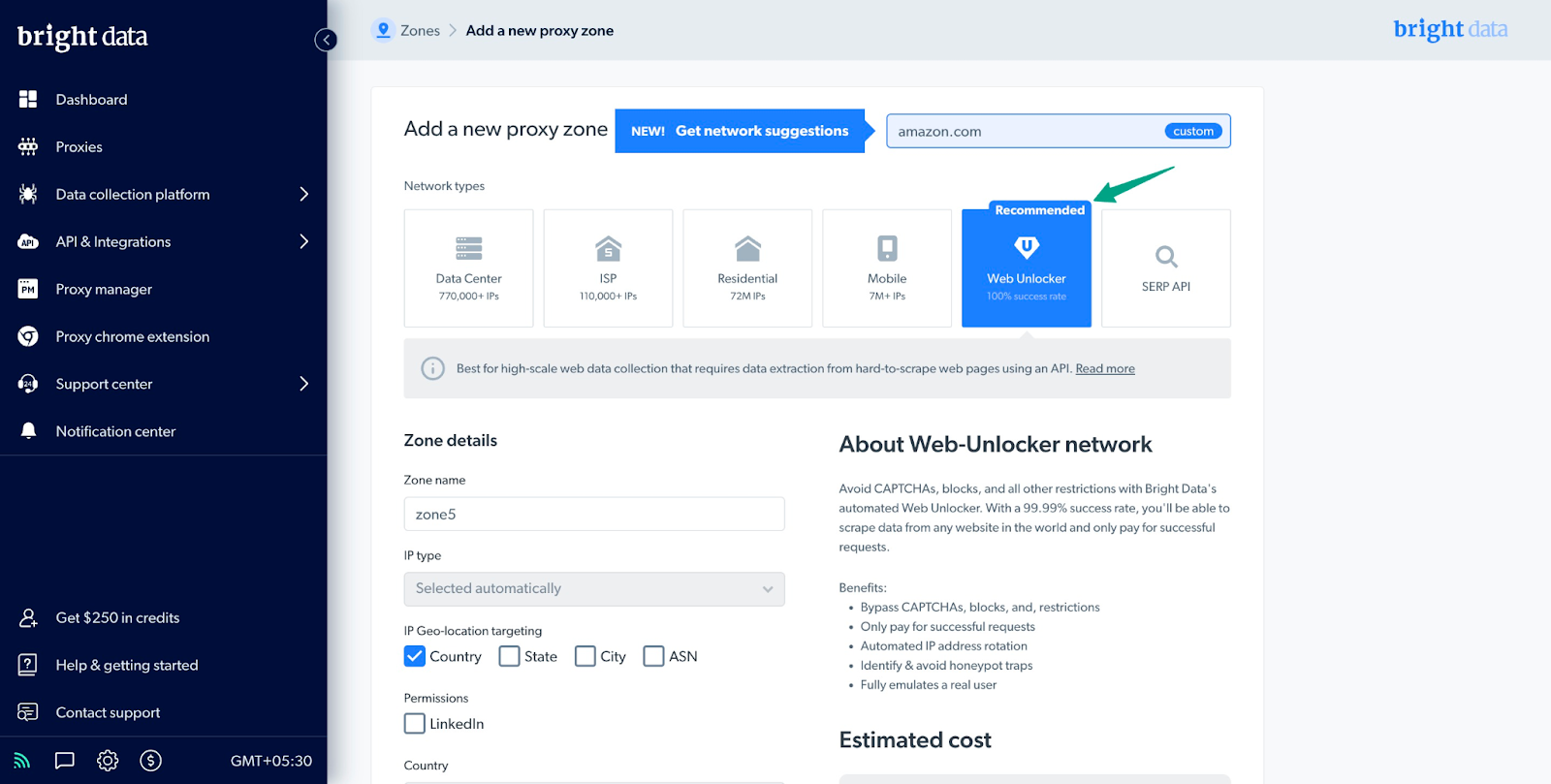1551x784 pixels.
Task: Select the Residential network type
Action: (x=747, y=268)
